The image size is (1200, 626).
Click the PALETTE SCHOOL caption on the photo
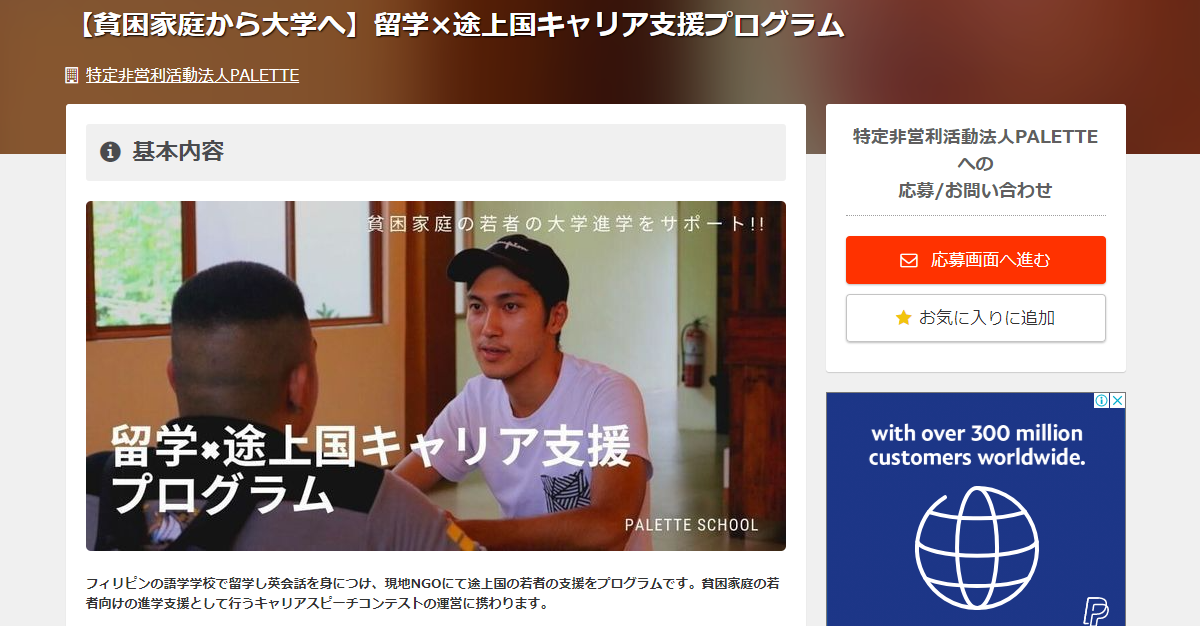tap(692, 525)
